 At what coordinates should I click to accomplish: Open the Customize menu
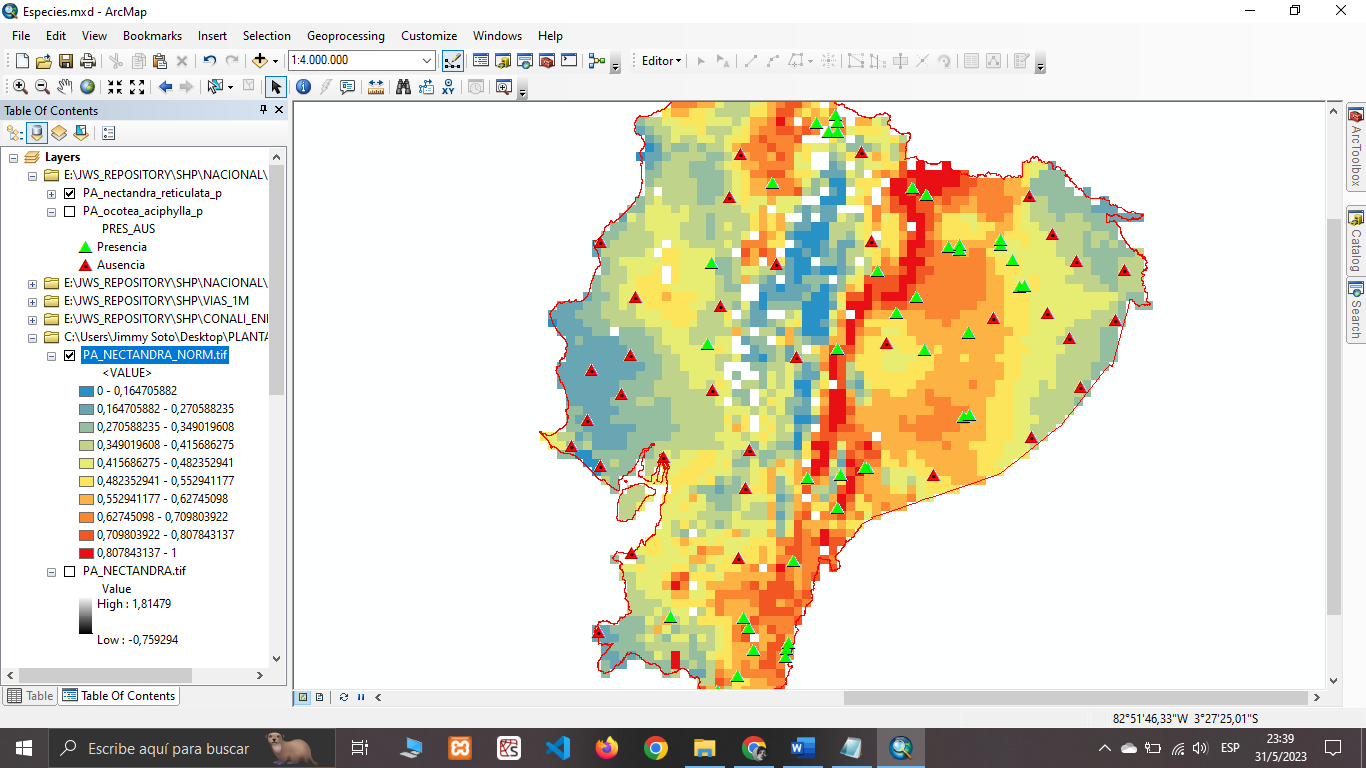click(x=429, y=35)
